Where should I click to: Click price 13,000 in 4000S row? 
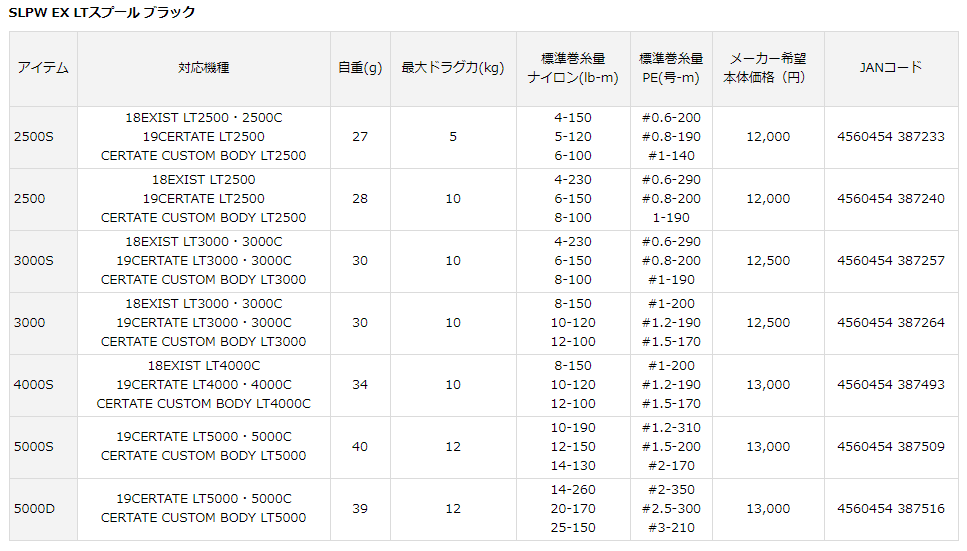pos(768,385)
